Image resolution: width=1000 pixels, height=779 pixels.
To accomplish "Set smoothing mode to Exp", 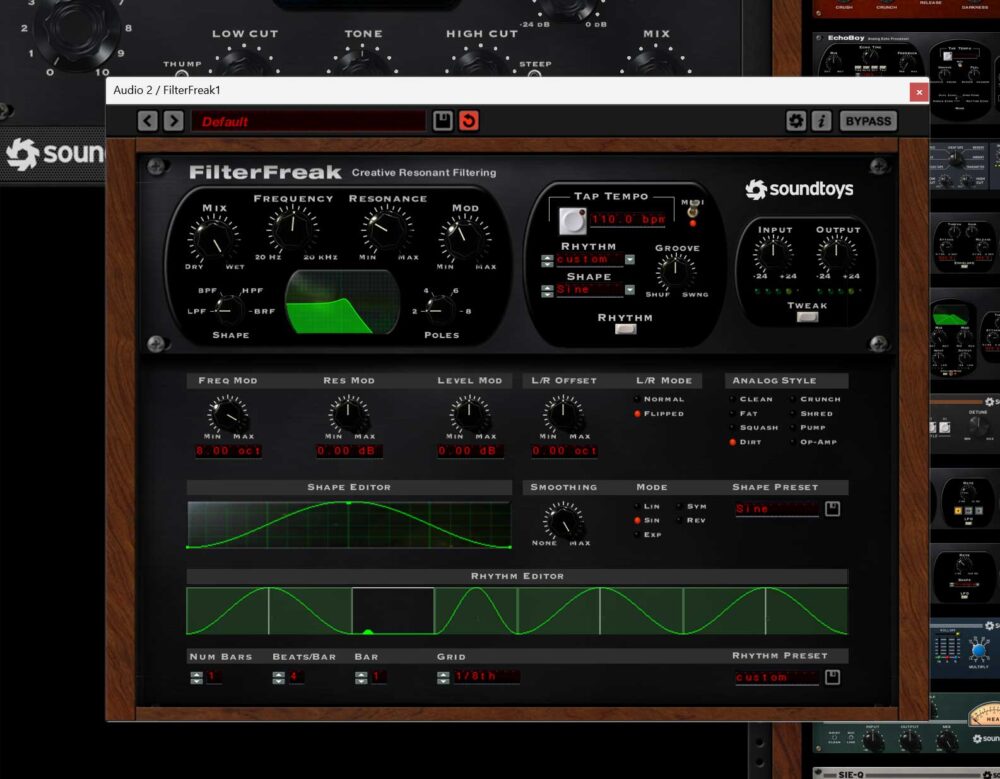I will 648,535.
